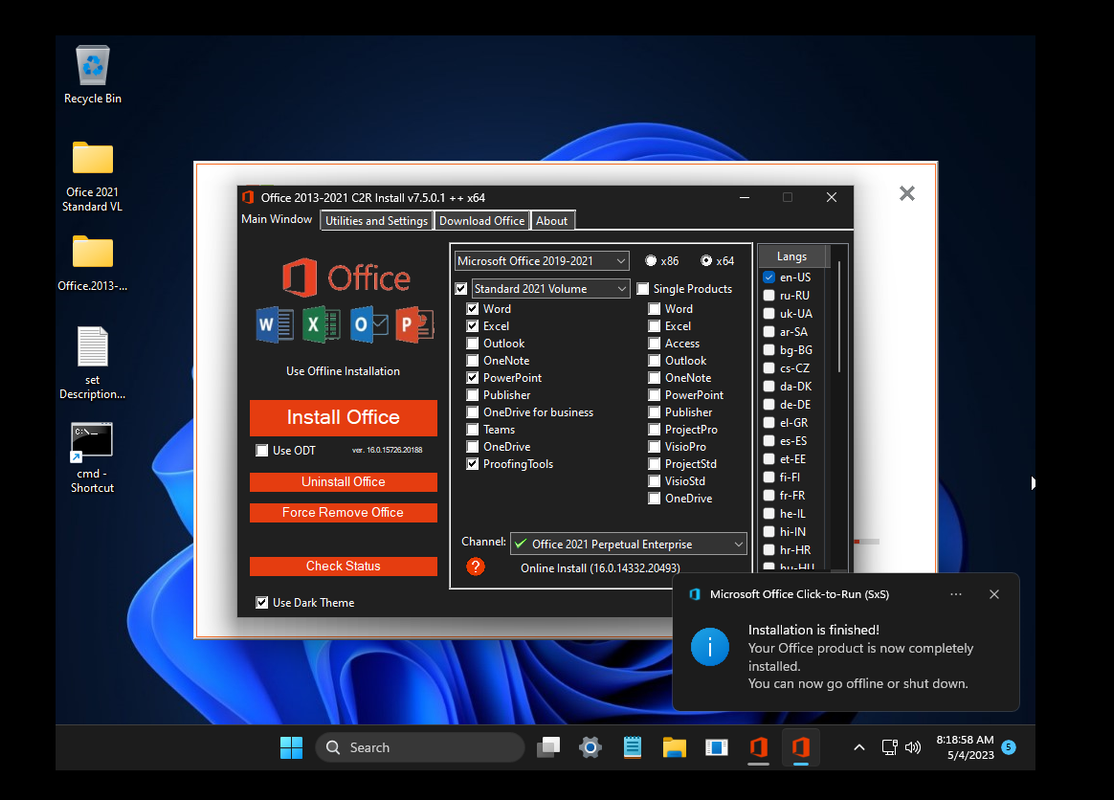Select the x86 architecture radio button
The height and width of the screenshot is (800, 1114).
[650, 261]
